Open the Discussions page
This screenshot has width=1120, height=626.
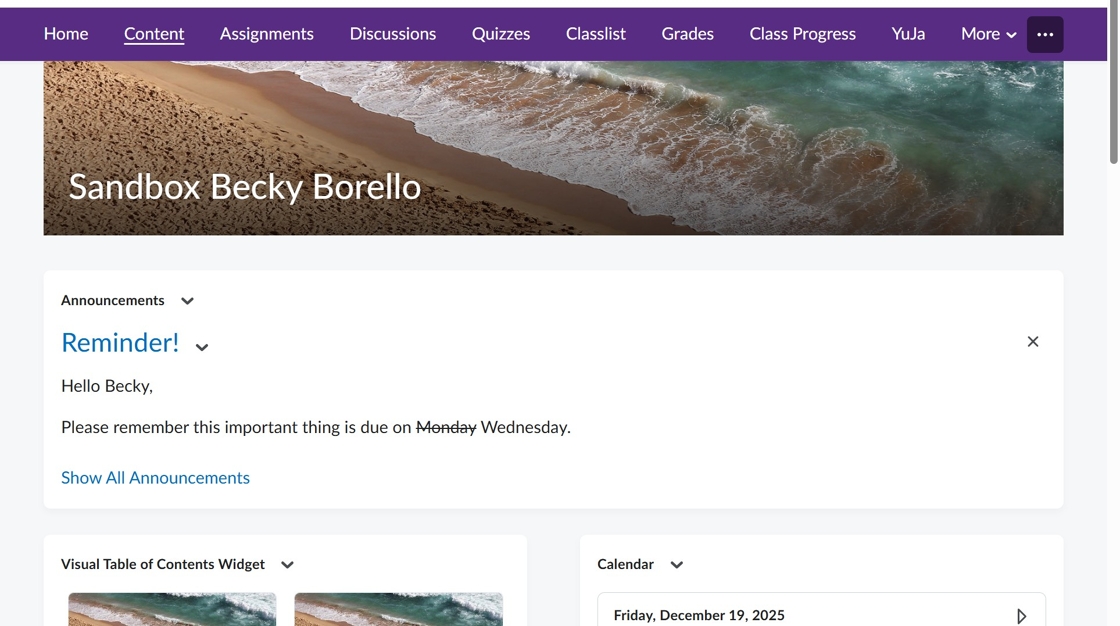coord(393,34)
